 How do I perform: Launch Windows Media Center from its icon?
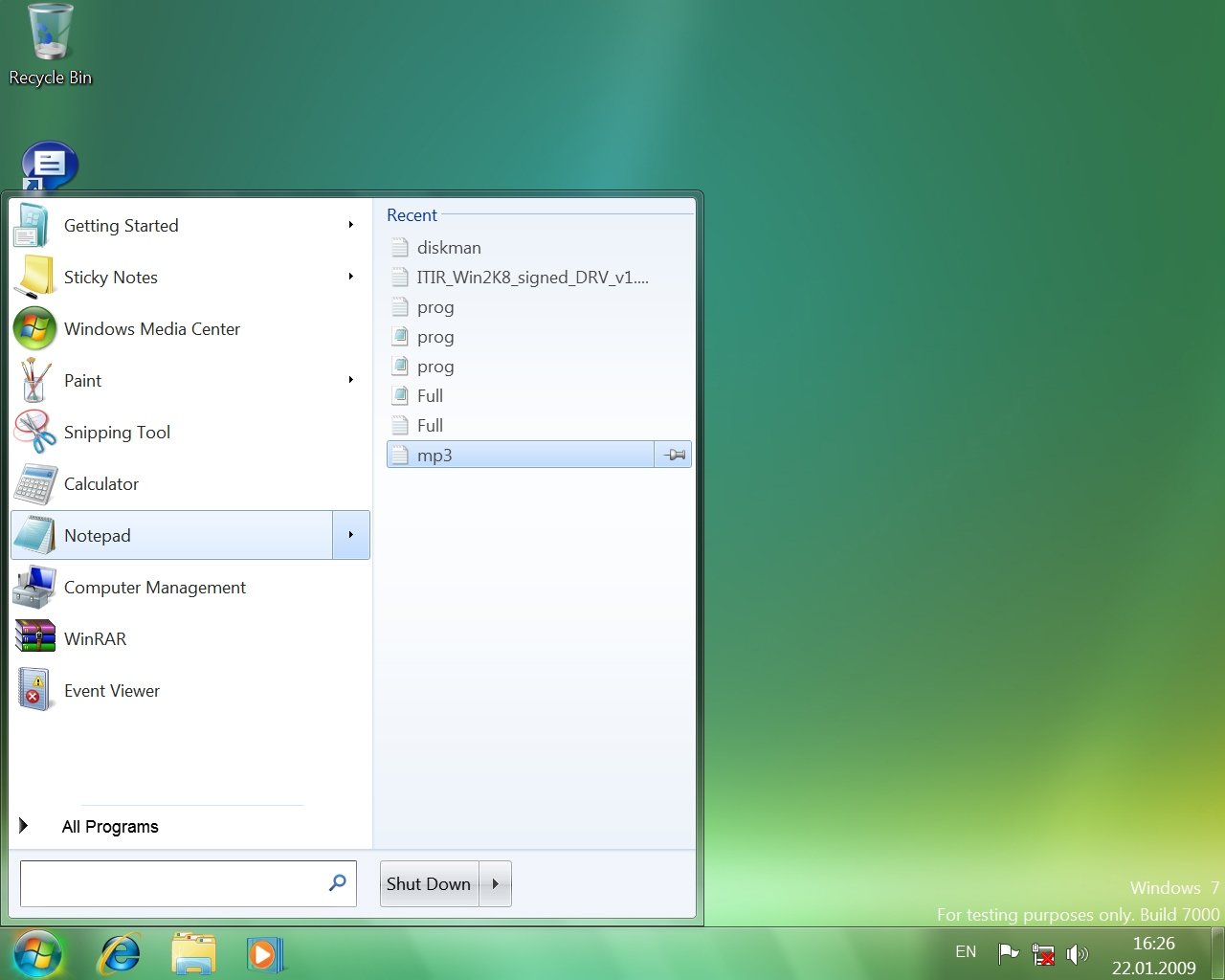point(34,329)
